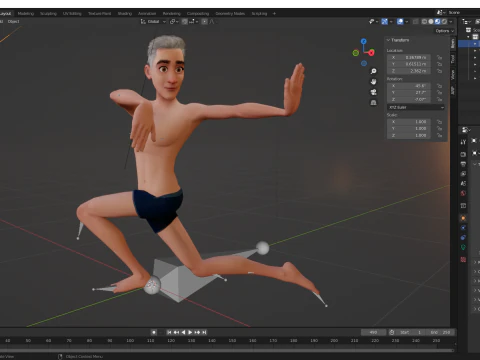Open the Options dropdown
Viewport: 480px width, 360px height.
[445, 31]
